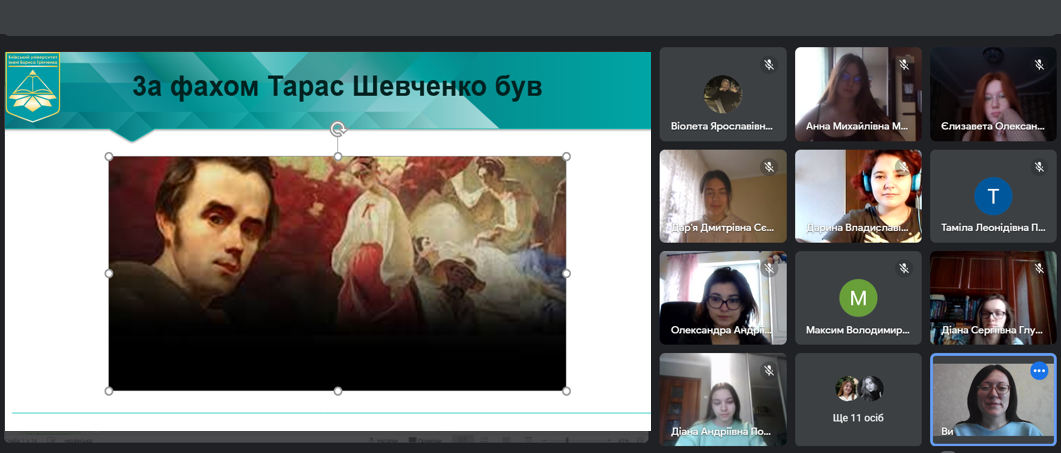Click the bottom-left sizing handle of the picture
This screenshot has height=453, width=1061.
coord(109,391)
